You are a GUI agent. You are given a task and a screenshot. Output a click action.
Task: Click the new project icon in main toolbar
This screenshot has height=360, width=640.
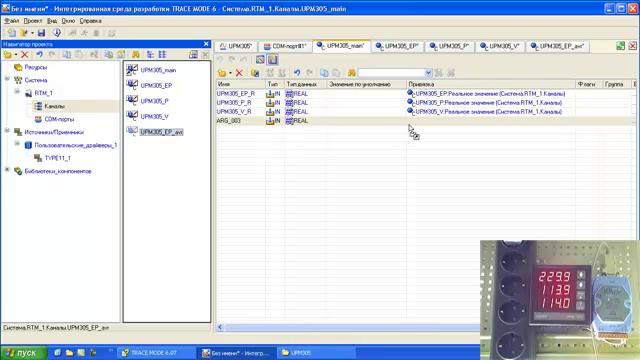(11, 33)
